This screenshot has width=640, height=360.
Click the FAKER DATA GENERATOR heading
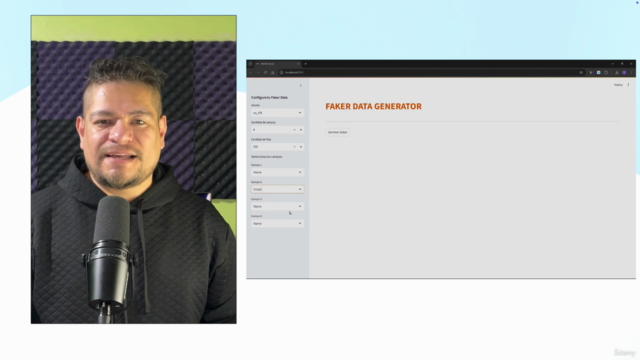[373, 107]
